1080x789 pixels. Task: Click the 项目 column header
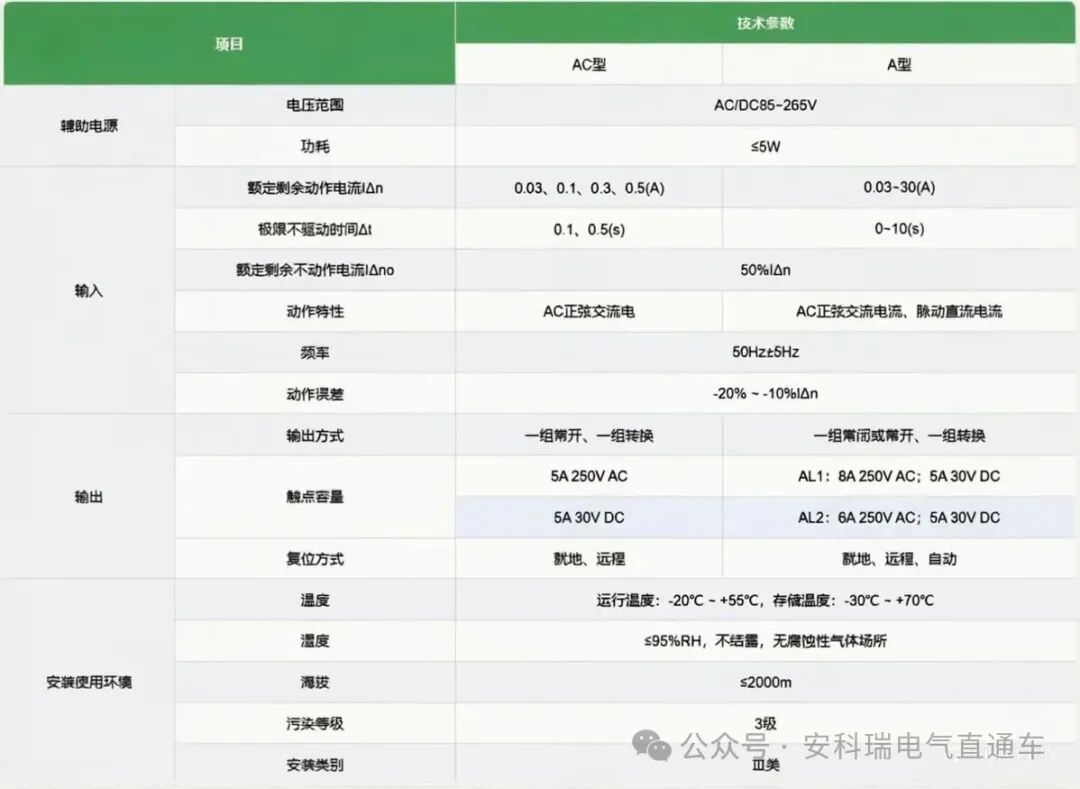click(x=230, y=43)
